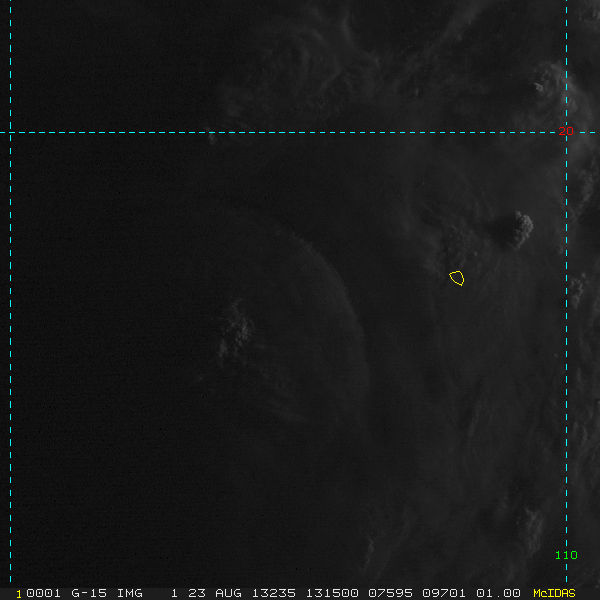Click the green longitude label "110"
Screen dimensions: 600x600
566,555
